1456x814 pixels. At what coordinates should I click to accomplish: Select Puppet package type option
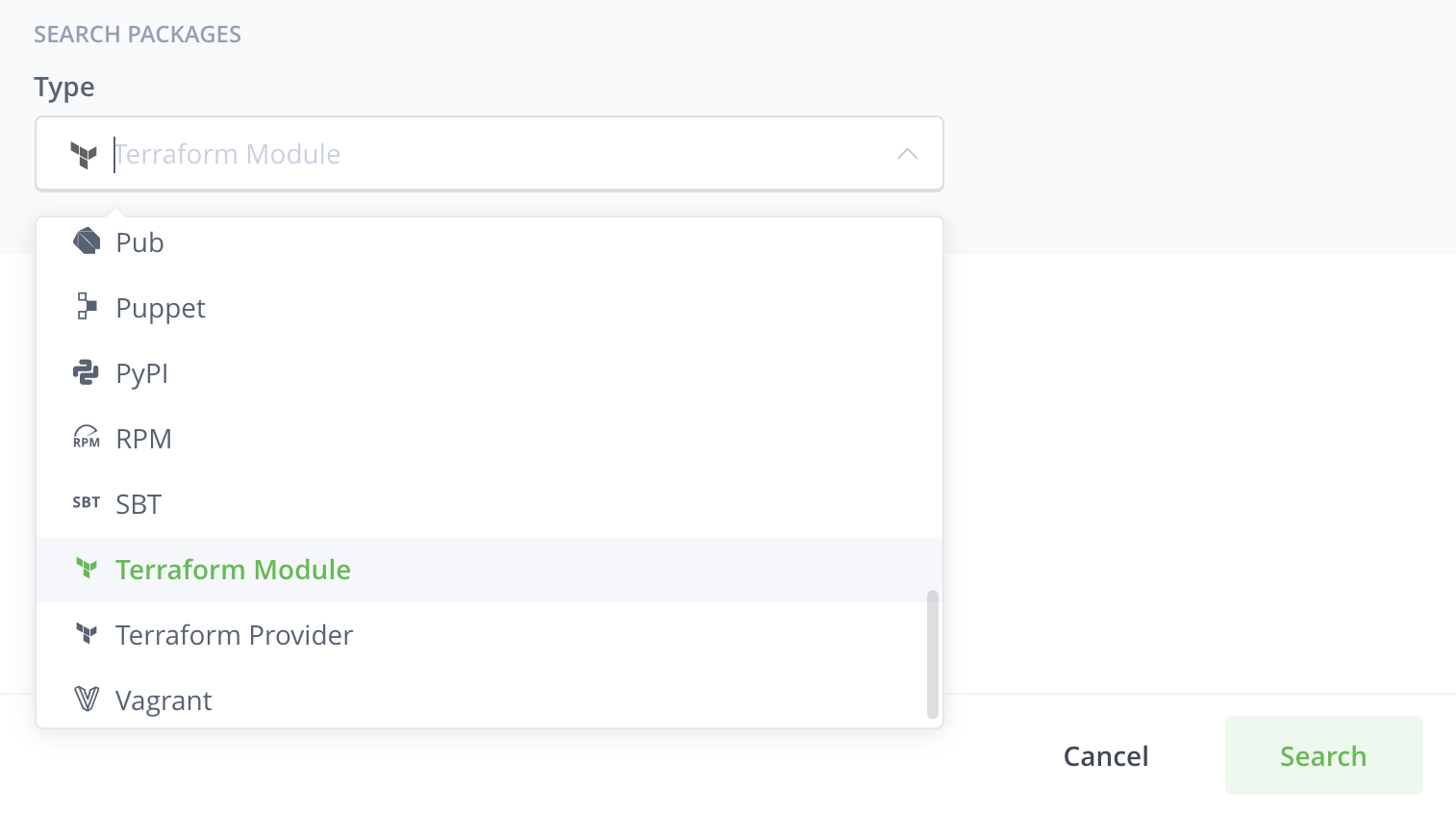(x=161, y=308)
